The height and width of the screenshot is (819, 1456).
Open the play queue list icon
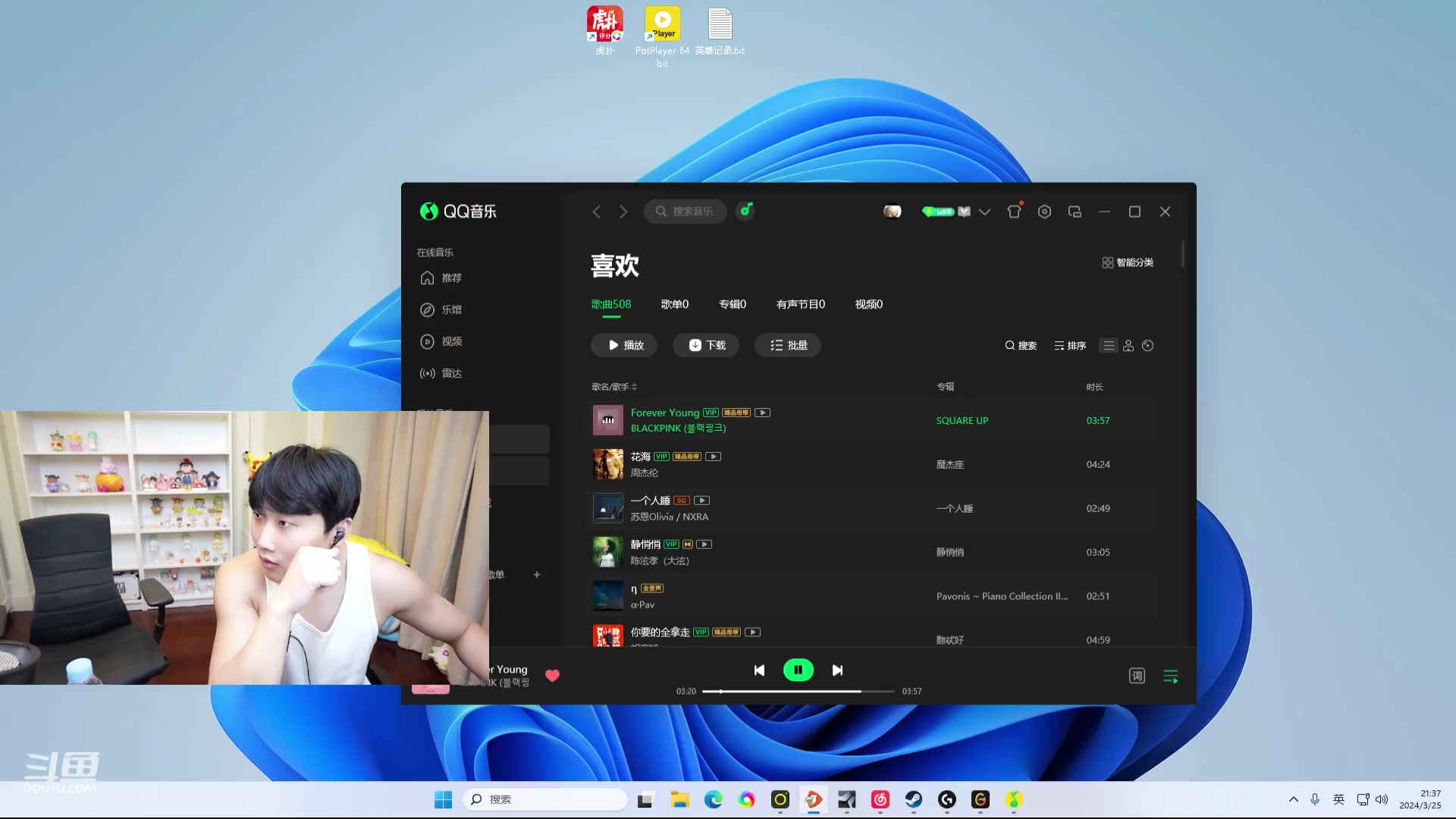tap(1171, 676)
